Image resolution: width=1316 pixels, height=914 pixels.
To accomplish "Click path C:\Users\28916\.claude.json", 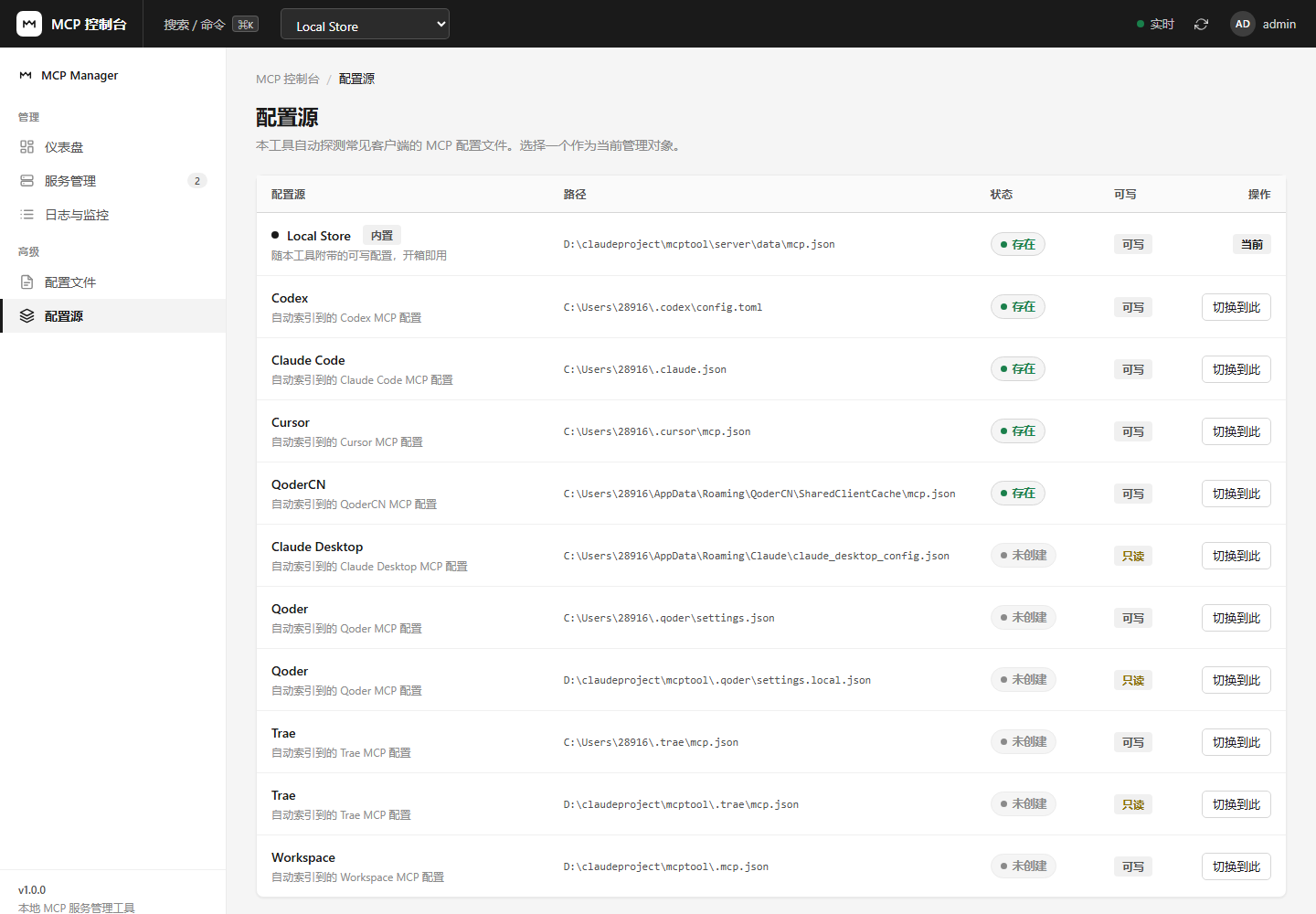I will pyautogui.click(x=645, y=369).
